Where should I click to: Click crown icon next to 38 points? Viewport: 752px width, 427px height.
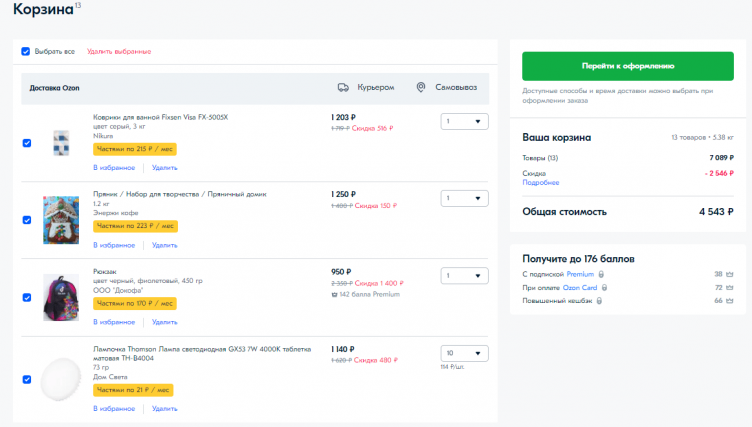pyautogui.click(x=730, y=274)
